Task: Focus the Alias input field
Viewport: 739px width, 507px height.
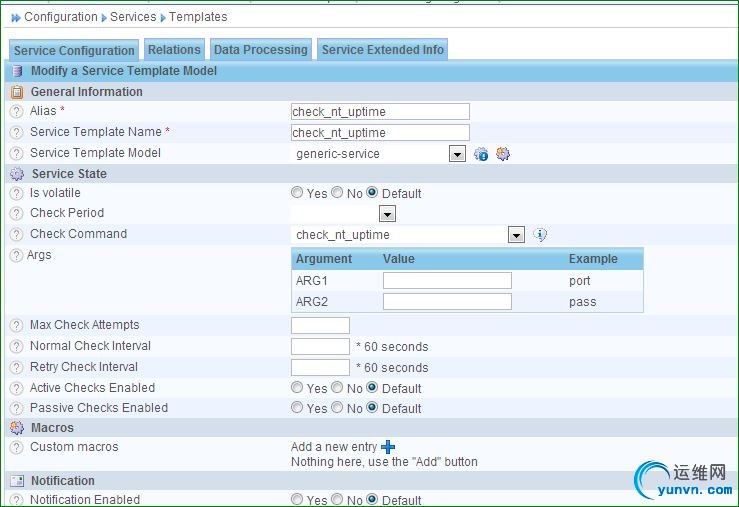Action: 380,112
